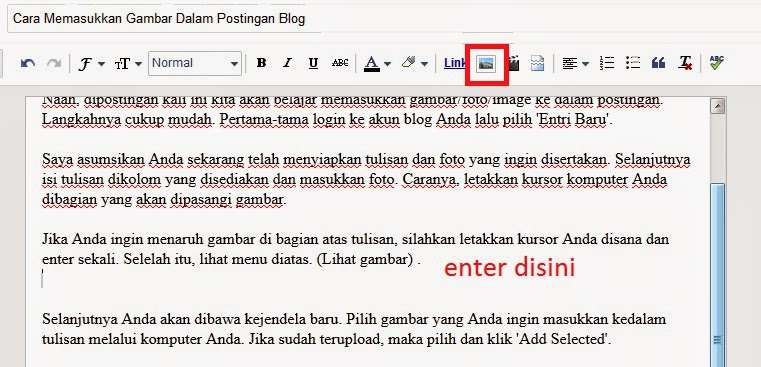This screenshot has width=761, height=367.
Task: Click the Redo arrow icon
Action: click(53, 63)
